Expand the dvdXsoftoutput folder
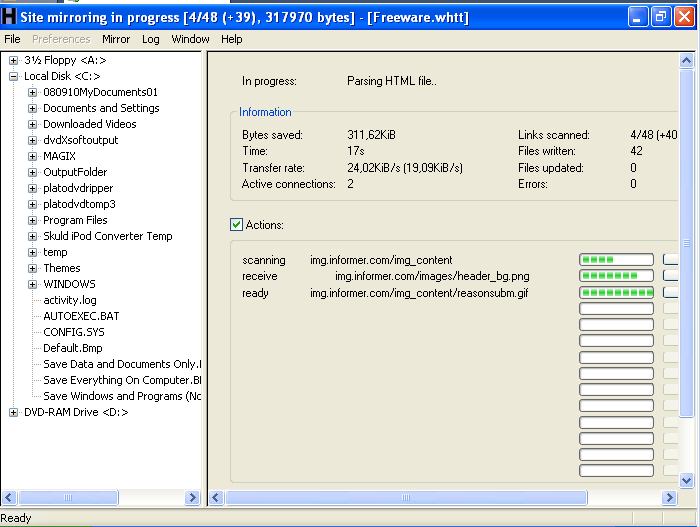The height and width of the screenshot is (527, 700). 32,140
